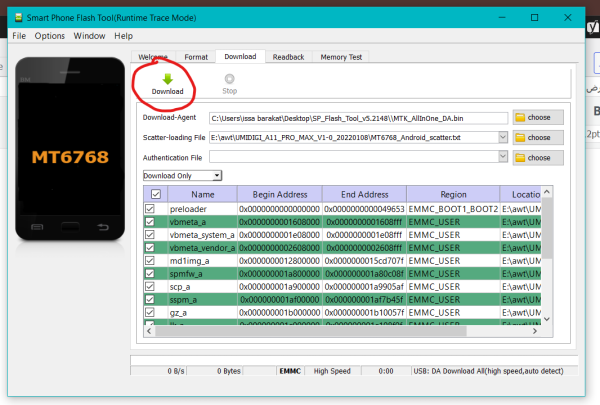Click begin address 0x0000000012800000 cell

click(280, 261)
